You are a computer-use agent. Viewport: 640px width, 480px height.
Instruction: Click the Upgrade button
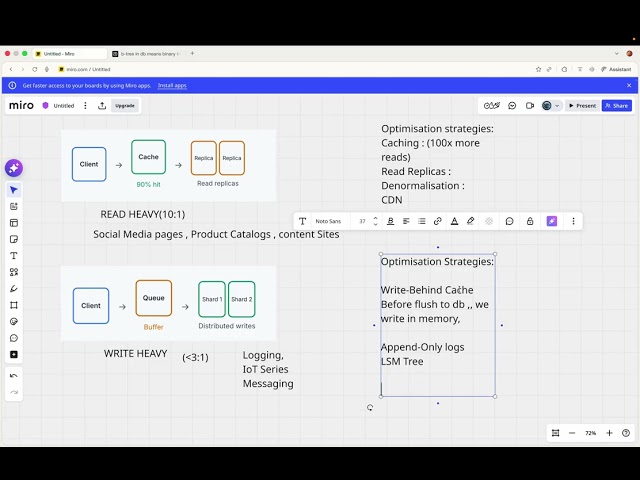click(x=125, y=106)
